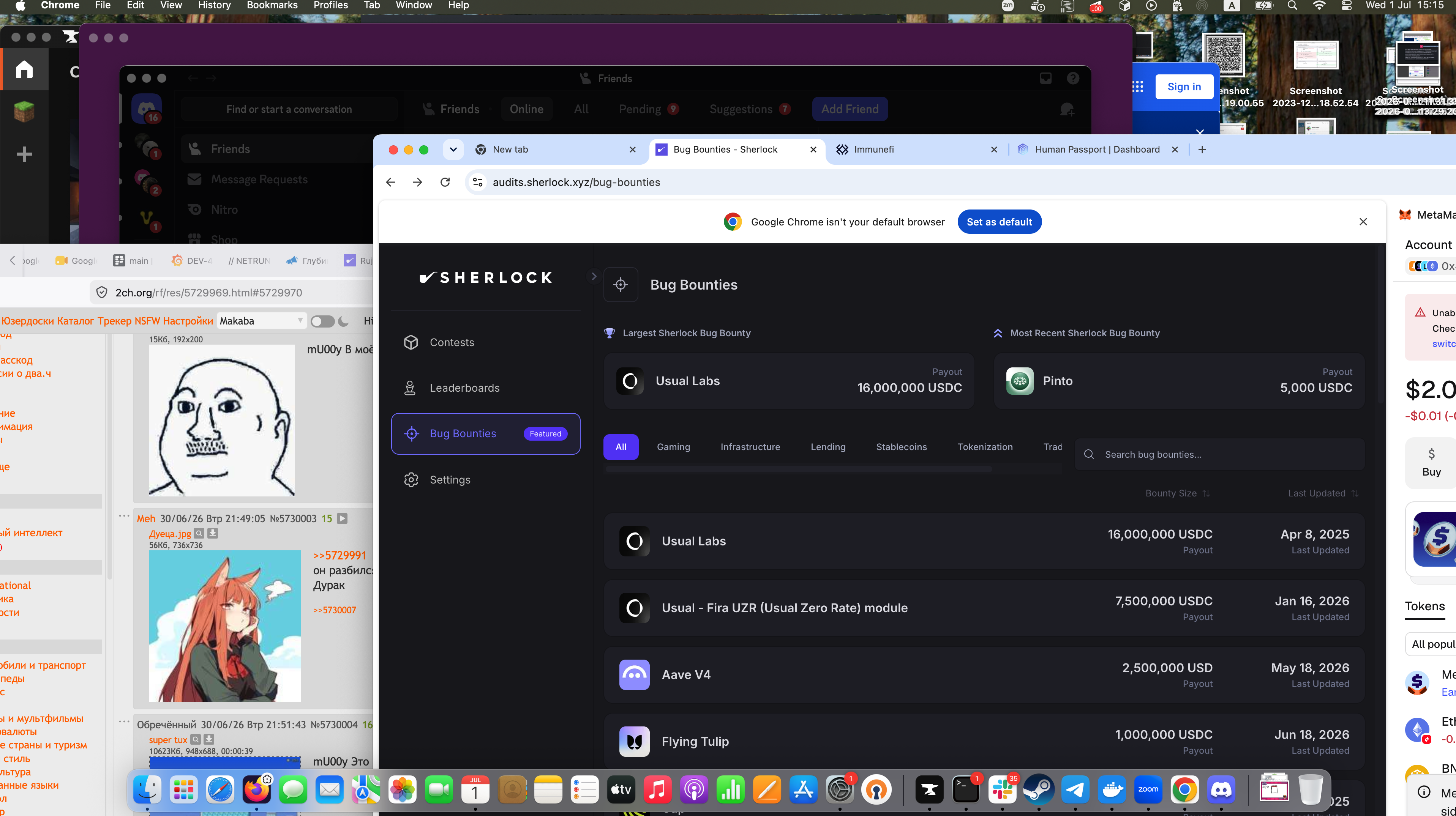The image size is (1456, 816).
Task: Open Docker from the Dock
Action: tap(1112, 789)
